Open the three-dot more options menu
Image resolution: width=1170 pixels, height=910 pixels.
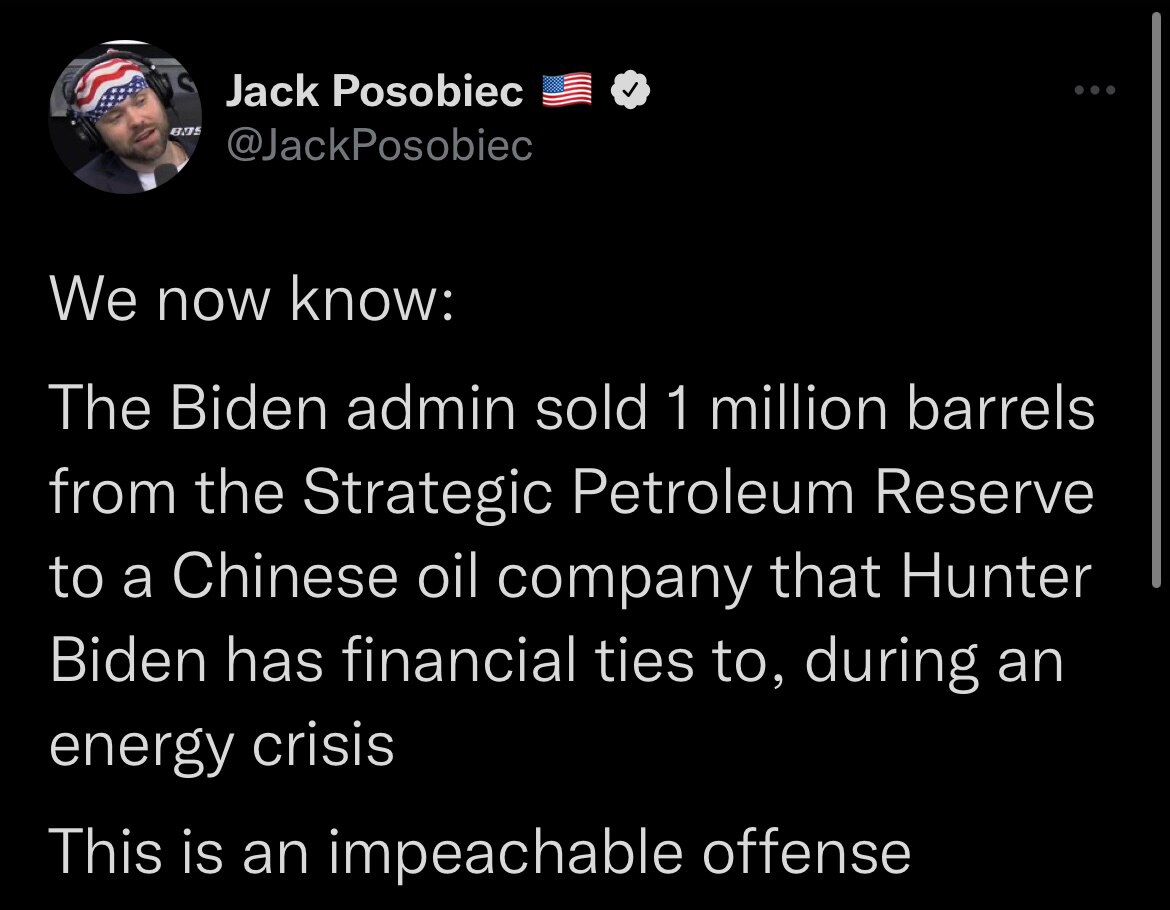1093,91
